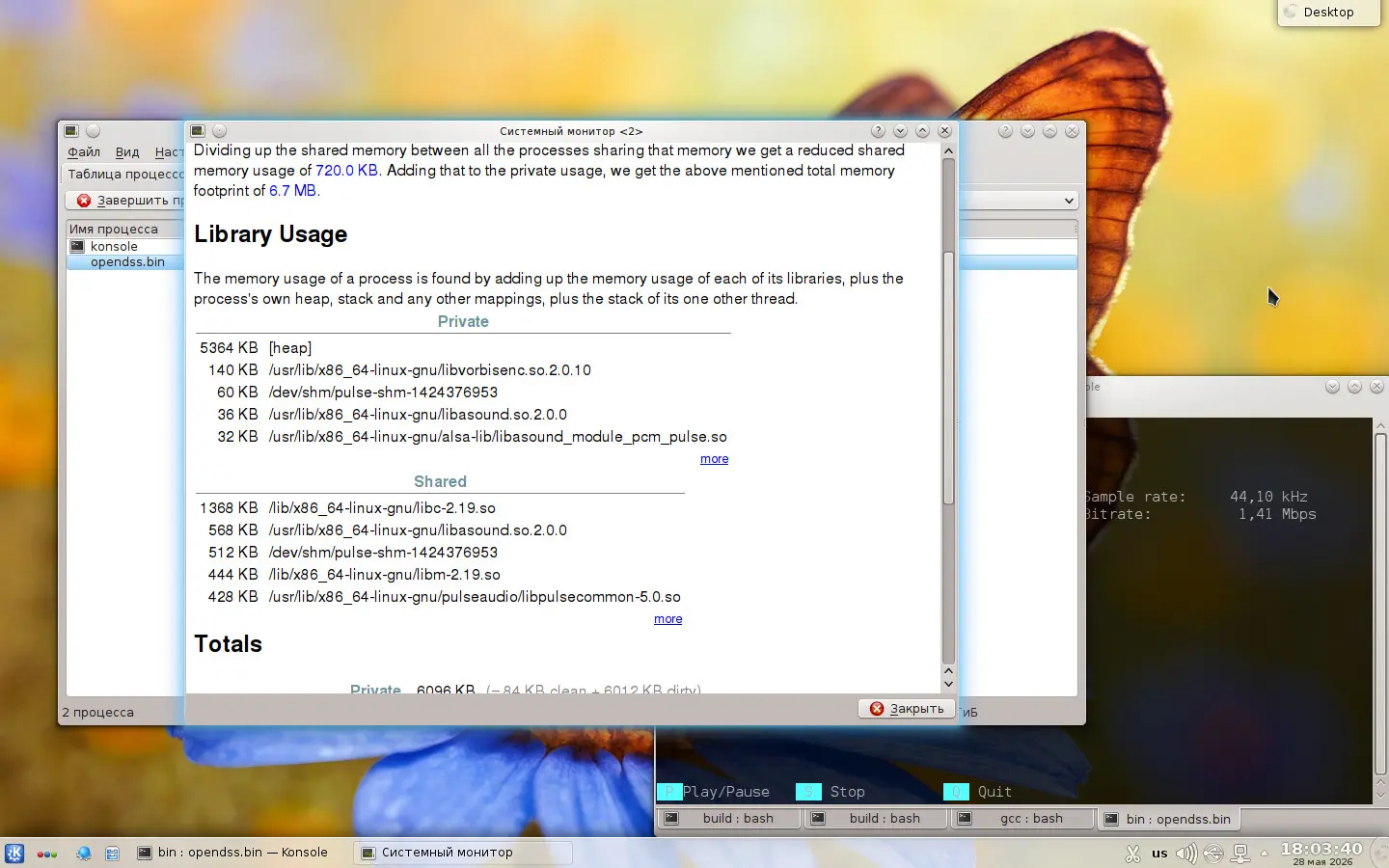
Task: Open the USB device notifier tray icon
Action: coord(1213,854)
